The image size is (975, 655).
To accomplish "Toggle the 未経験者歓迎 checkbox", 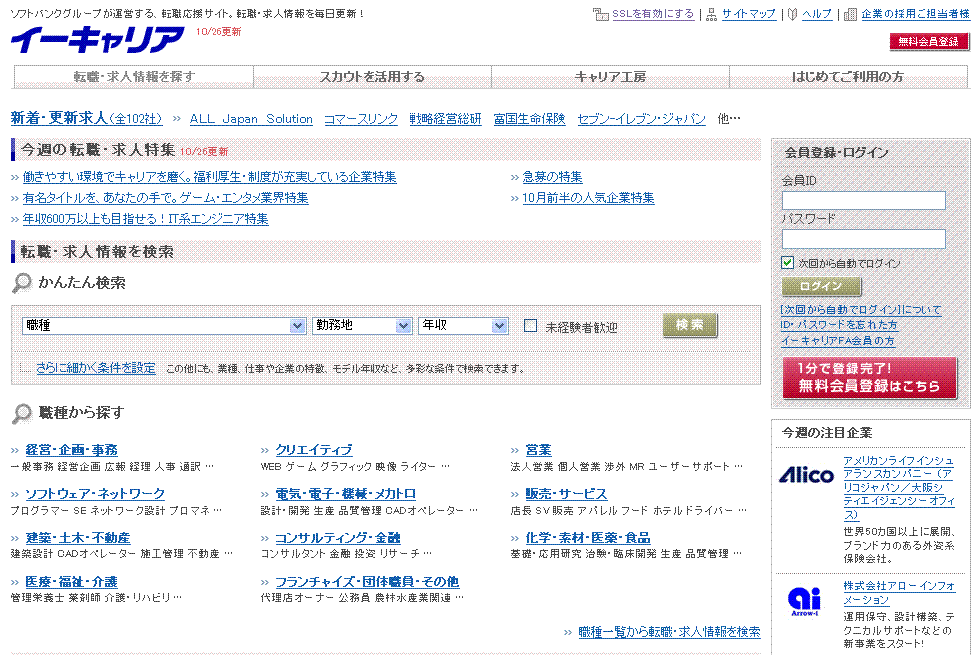I will (530, 325).
